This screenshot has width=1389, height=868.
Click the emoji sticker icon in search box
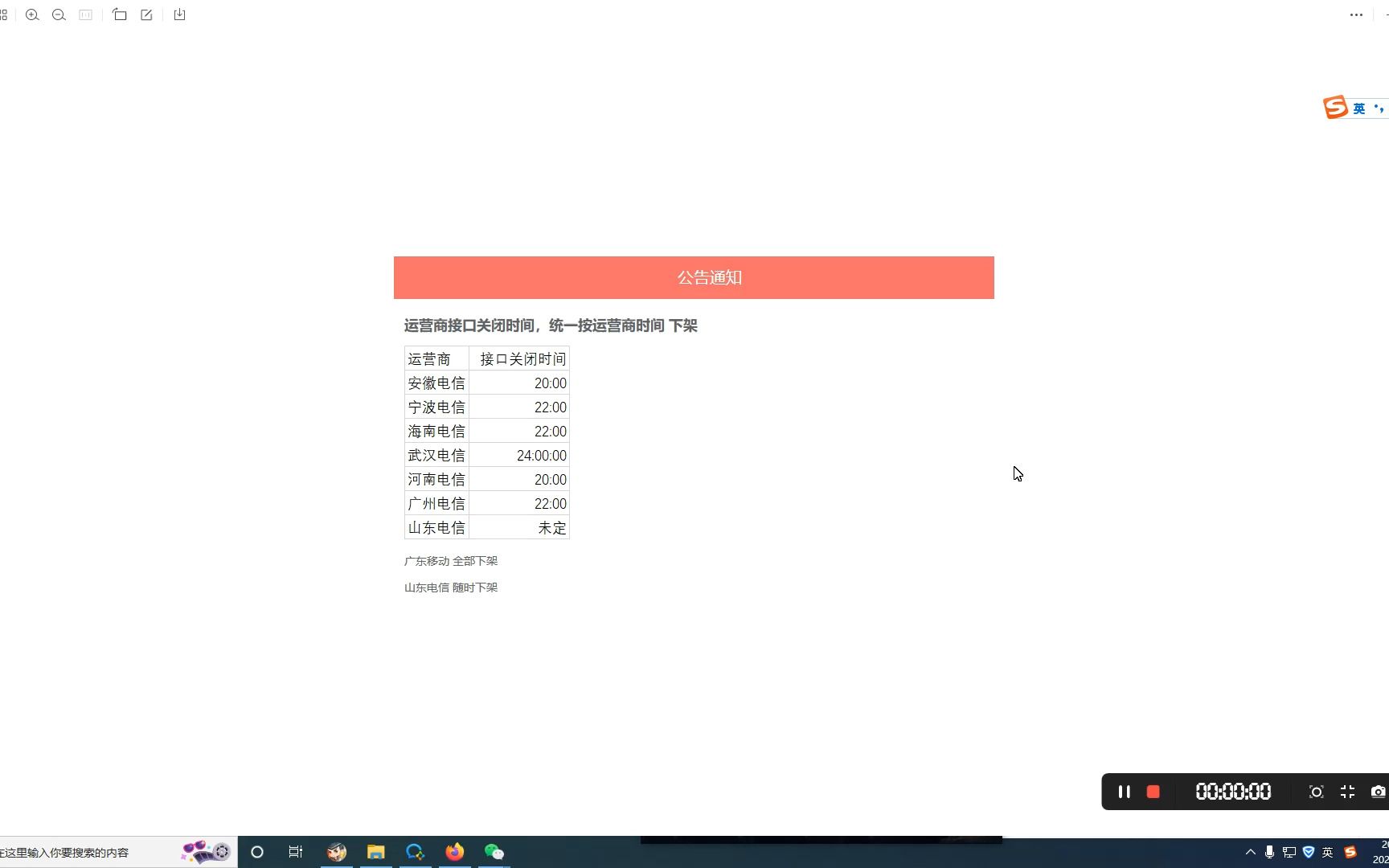206,852
